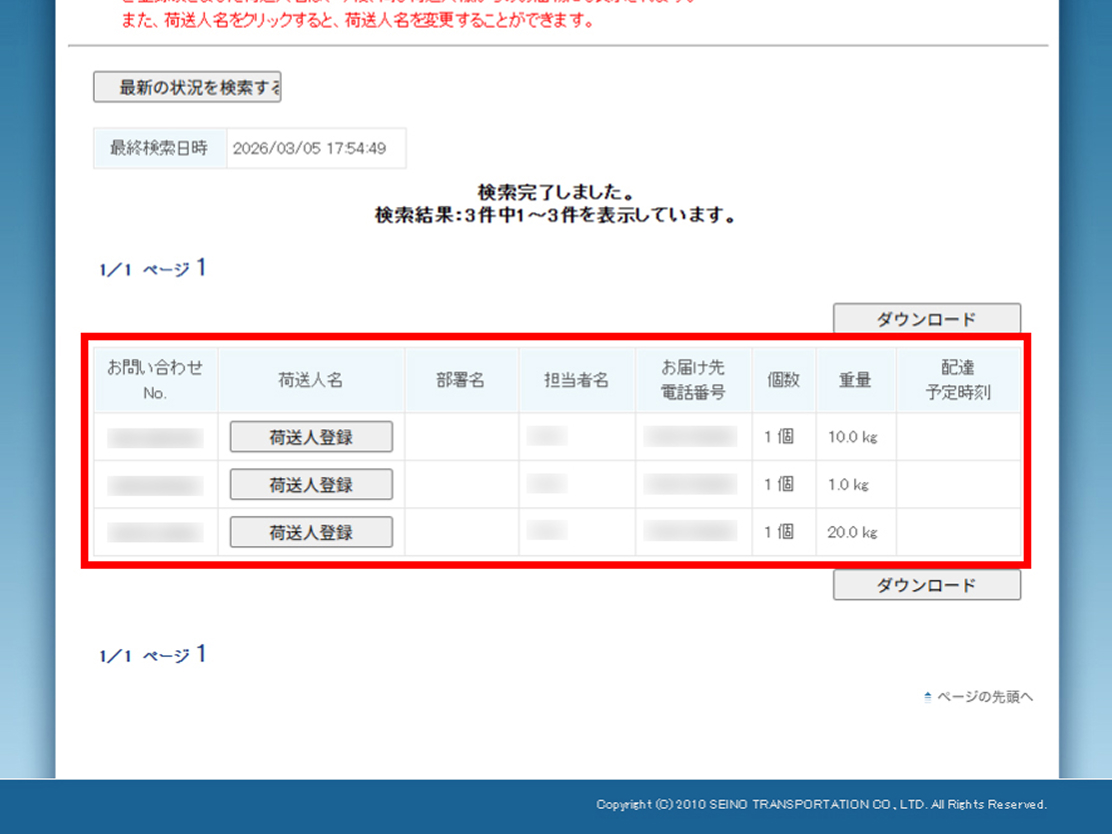Viewport: 1112px width, 834px height.
Task: Click the 担当者名 column header
Action: pos(577,380)
